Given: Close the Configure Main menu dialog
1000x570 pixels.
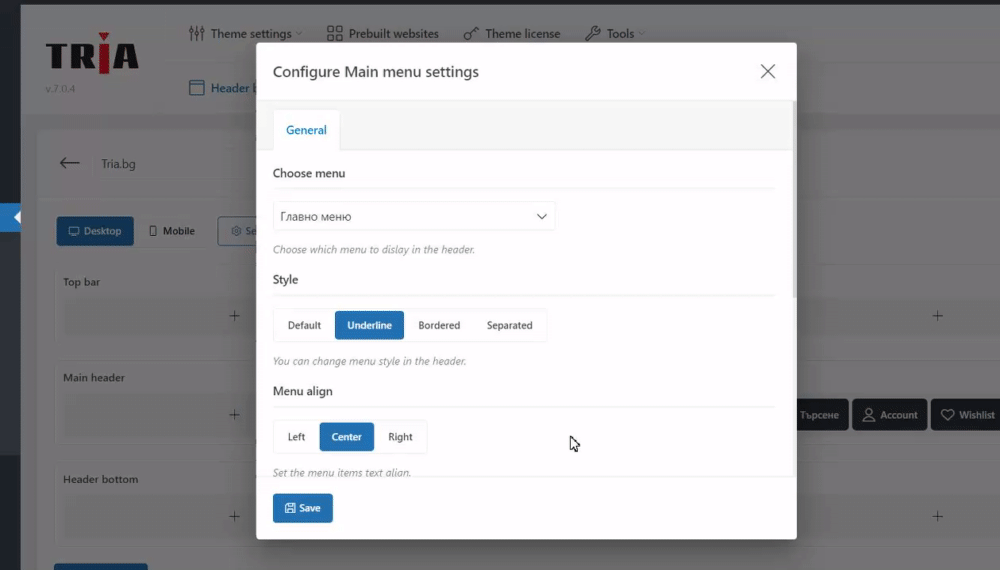Looking at the screenshot, I should (x=768, y=71).
